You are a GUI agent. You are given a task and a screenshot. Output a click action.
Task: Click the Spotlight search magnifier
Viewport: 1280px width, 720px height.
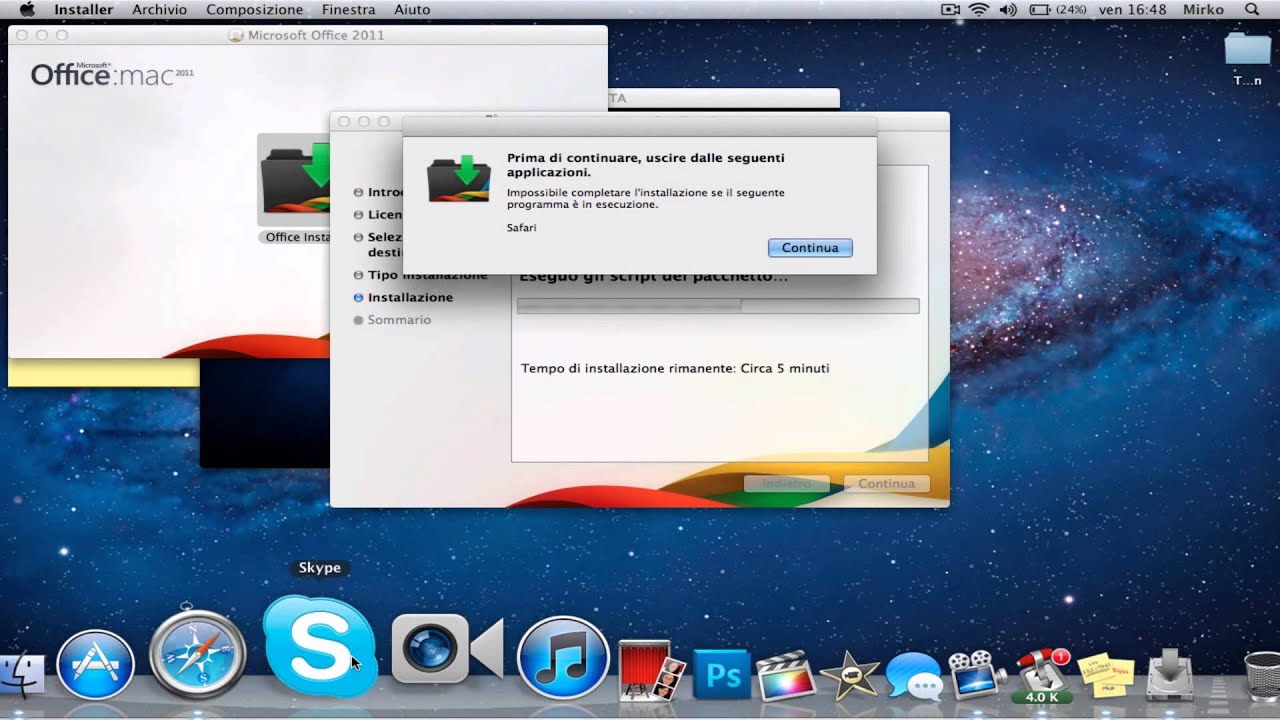click(x=1251, y=9)
